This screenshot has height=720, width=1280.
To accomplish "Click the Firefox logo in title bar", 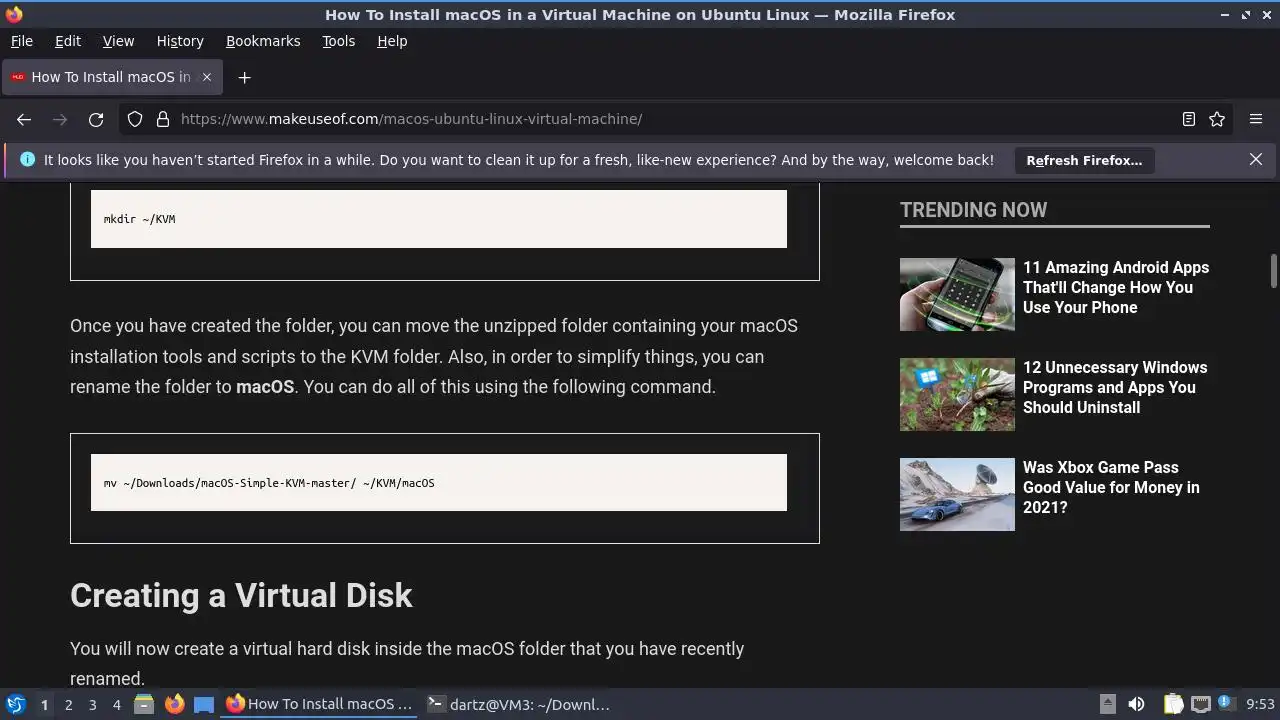I will [x=13, y=14].
